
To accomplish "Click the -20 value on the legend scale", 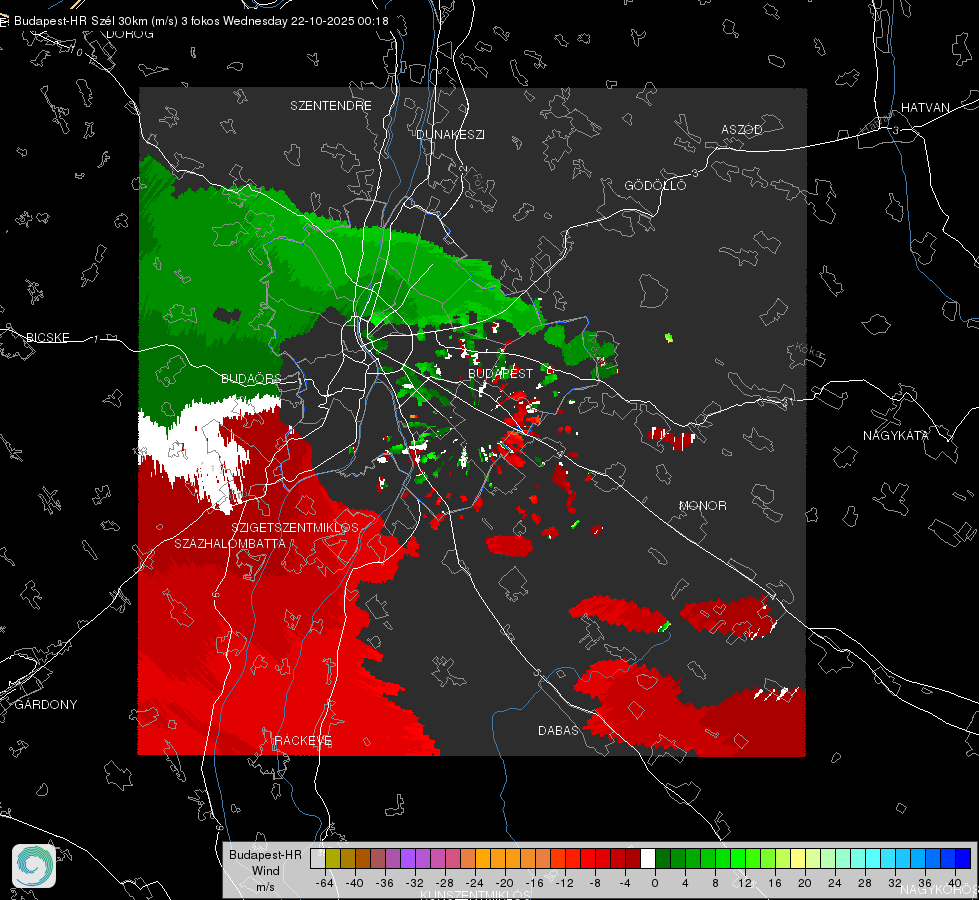I will [x=504, y=883].
